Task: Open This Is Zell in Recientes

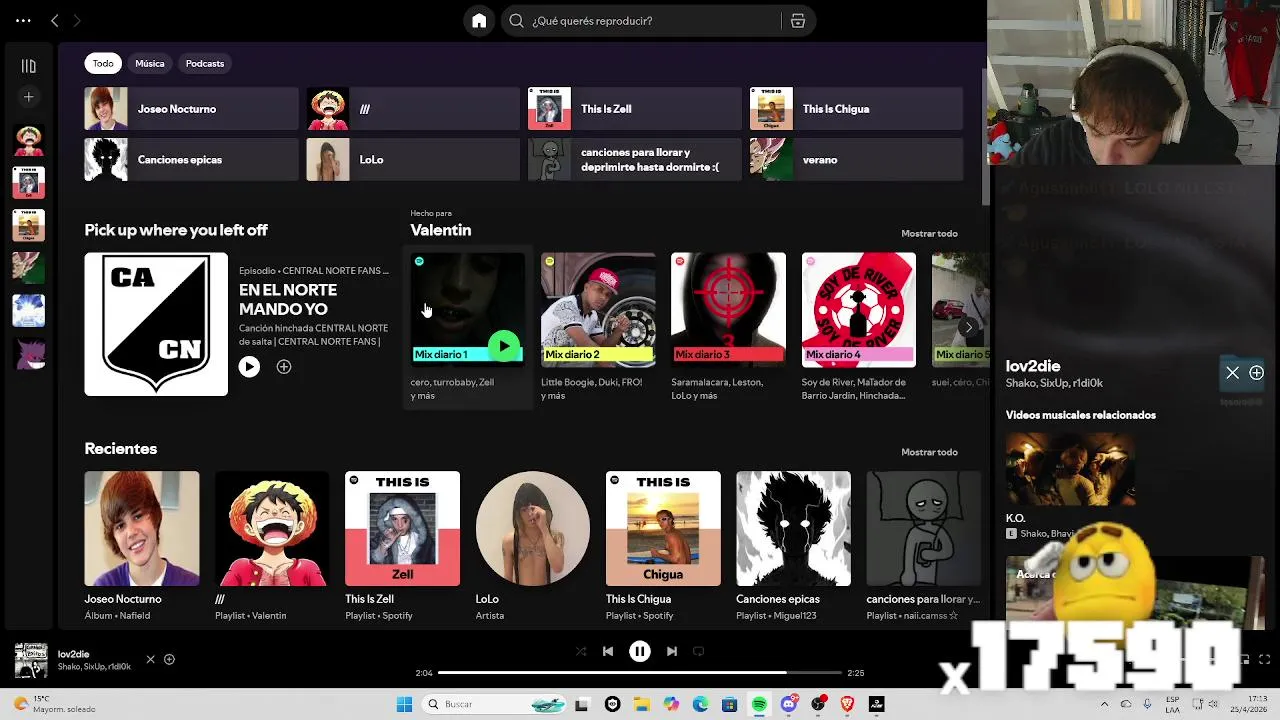Action: tap(402, 546)
